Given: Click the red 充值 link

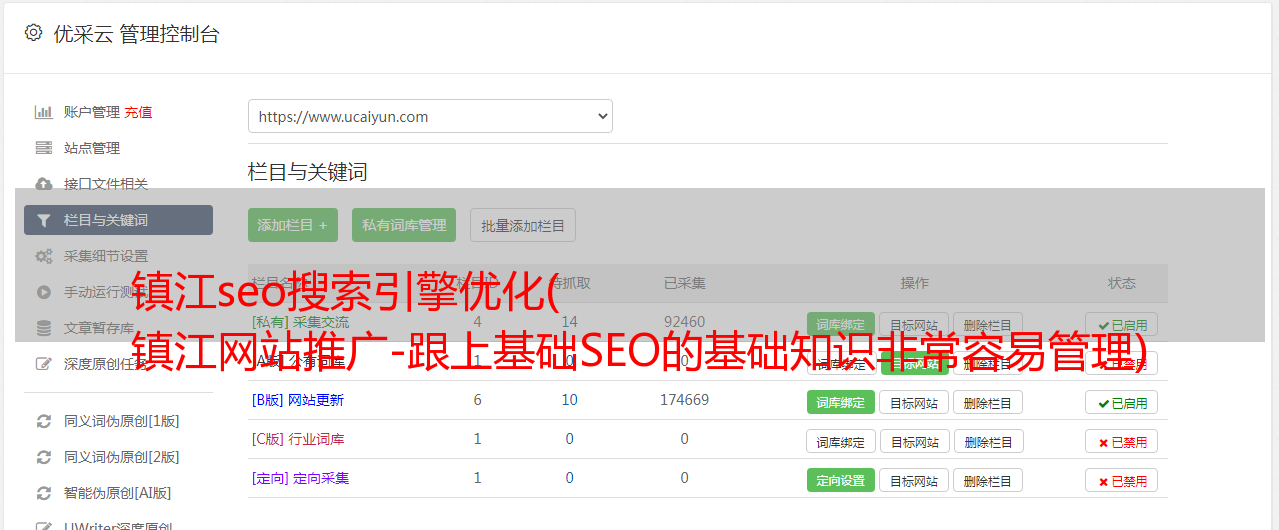Looking at the screenshot, I should 139,112.
